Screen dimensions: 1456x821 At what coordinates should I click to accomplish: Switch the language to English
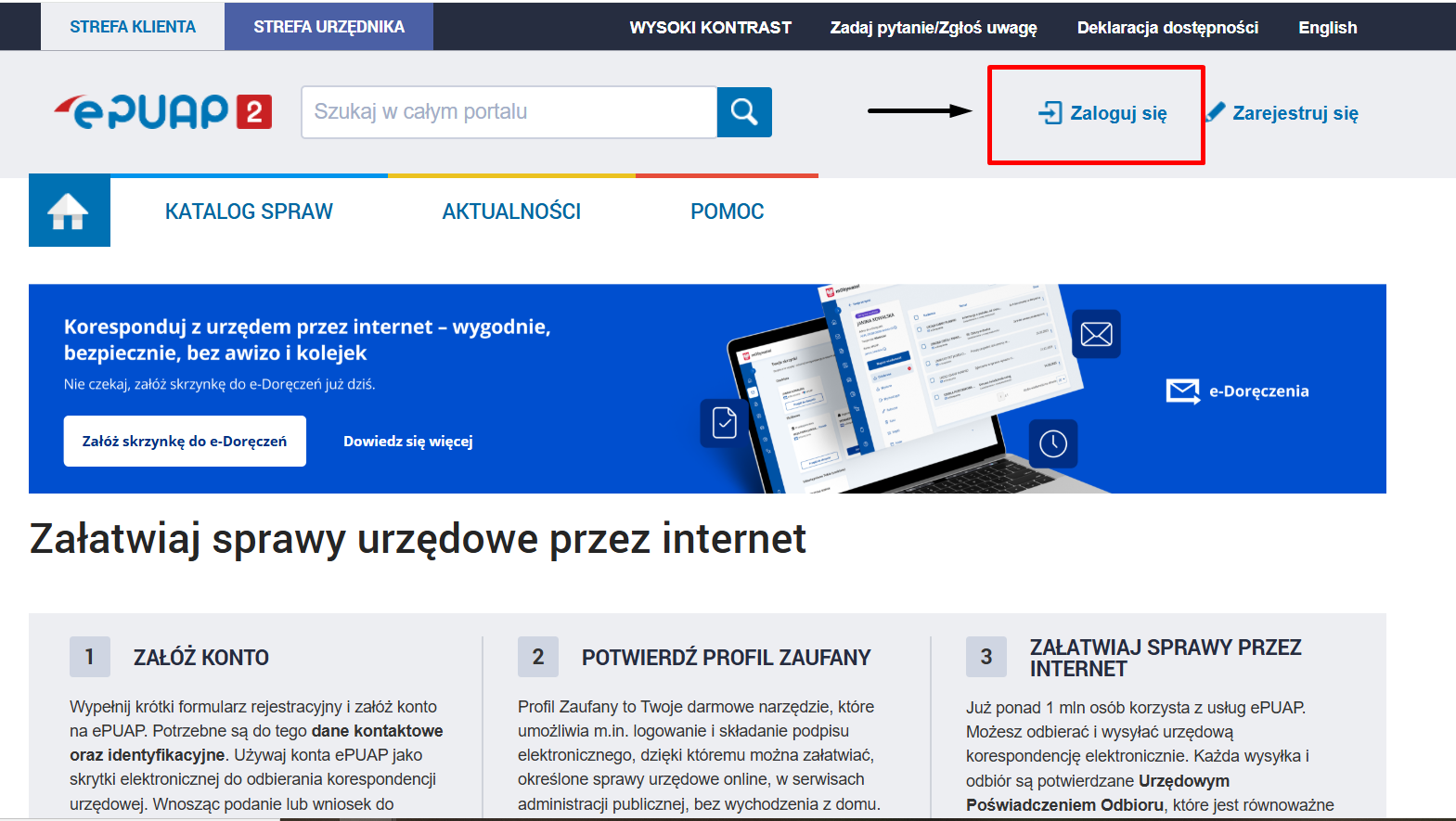pyautogui.click(x=1327, y=28)
